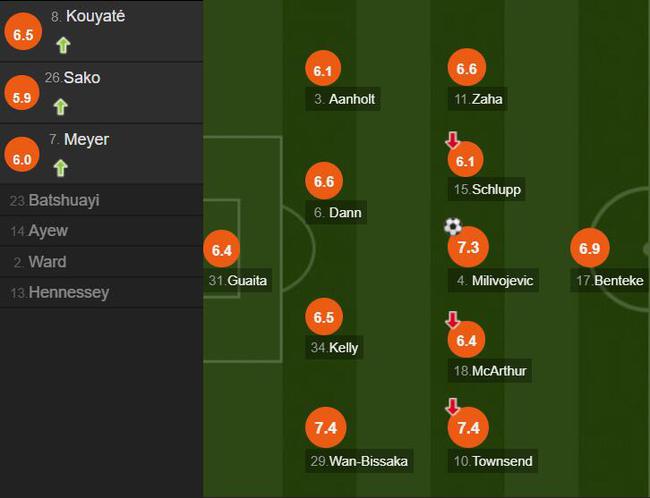Click the green sub-on arrow under Sako
Image resolution: width=650 pixels, height=498 pixels.
point(61,107)
